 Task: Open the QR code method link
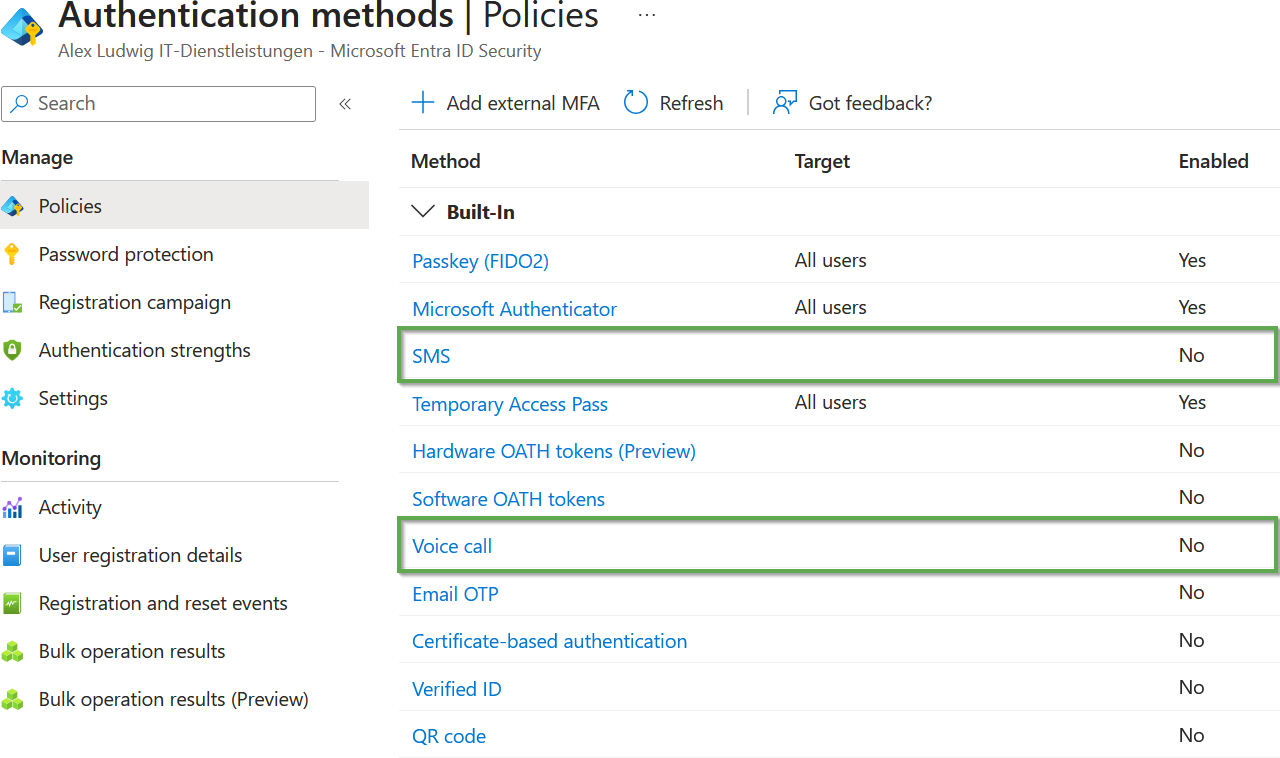pyautogui.click(x=449, y=736)
